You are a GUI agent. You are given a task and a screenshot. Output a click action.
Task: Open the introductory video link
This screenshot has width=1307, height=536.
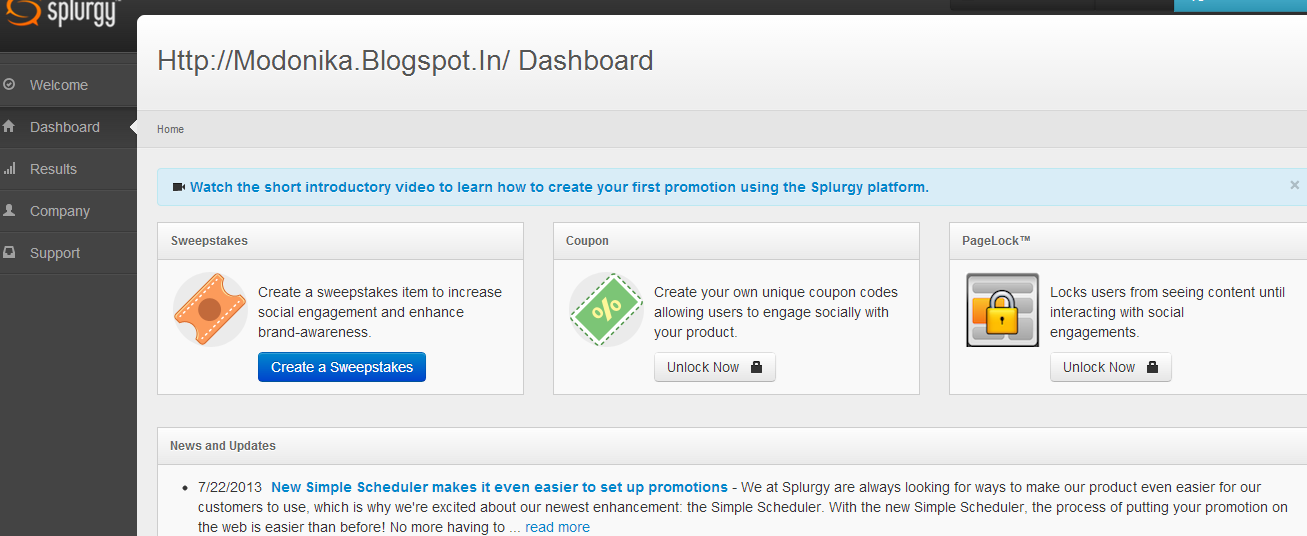(x=559, y=187)
